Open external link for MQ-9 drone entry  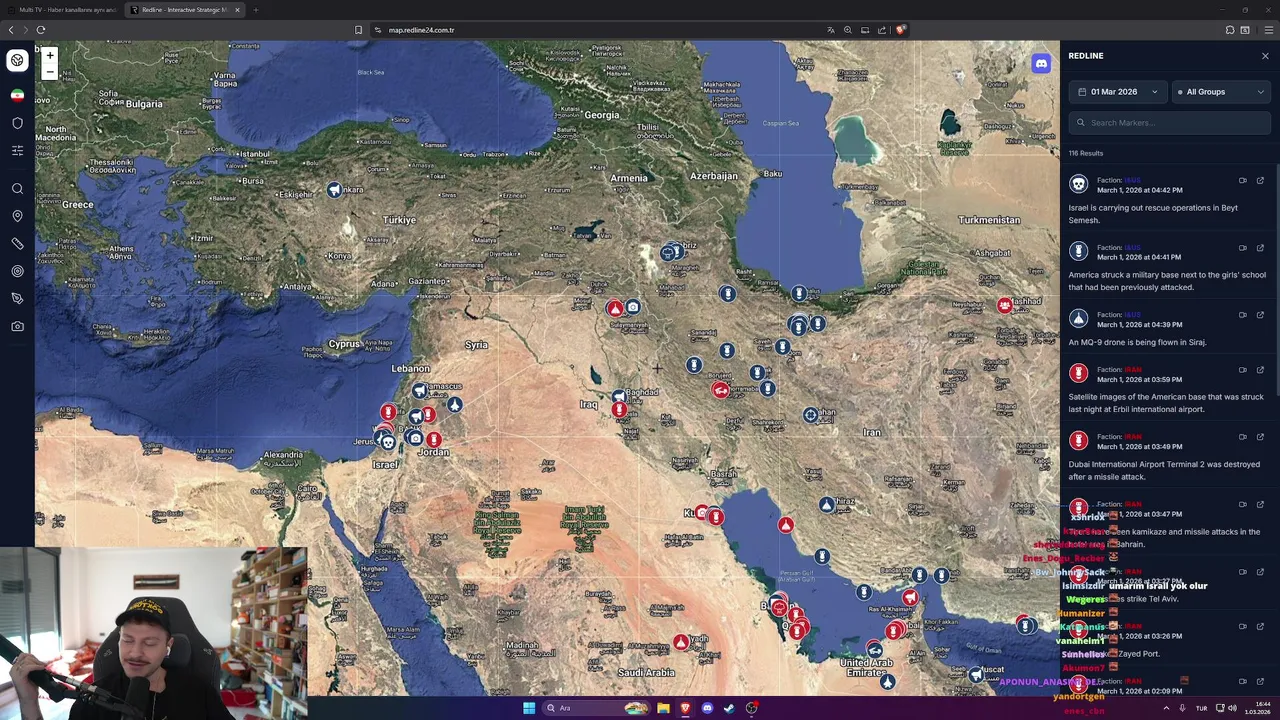pyautogui.click(x=1260, y=315)
